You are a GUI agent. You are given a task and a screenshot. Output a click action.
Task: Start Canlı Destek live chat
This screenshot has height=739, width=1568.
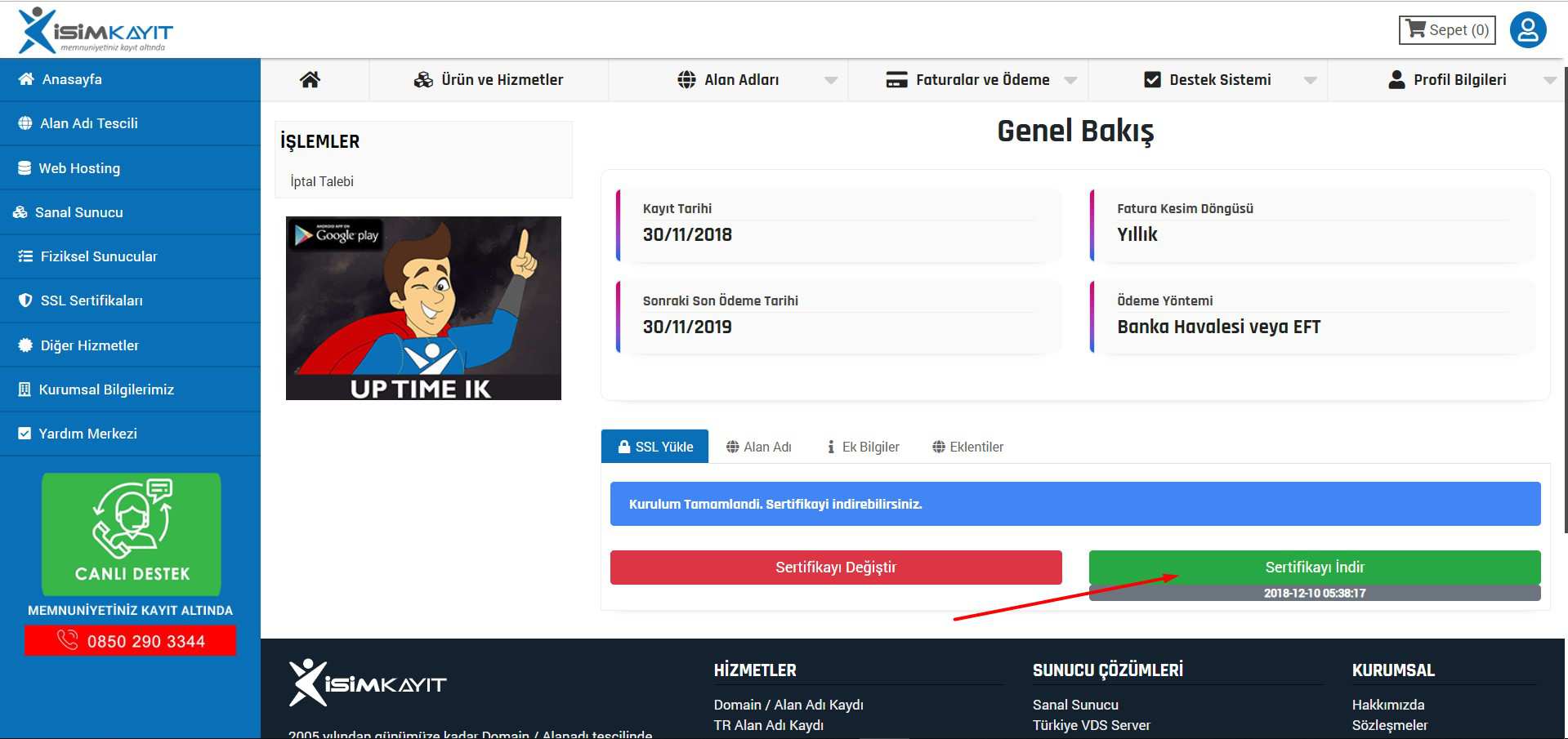pos(132,534)
